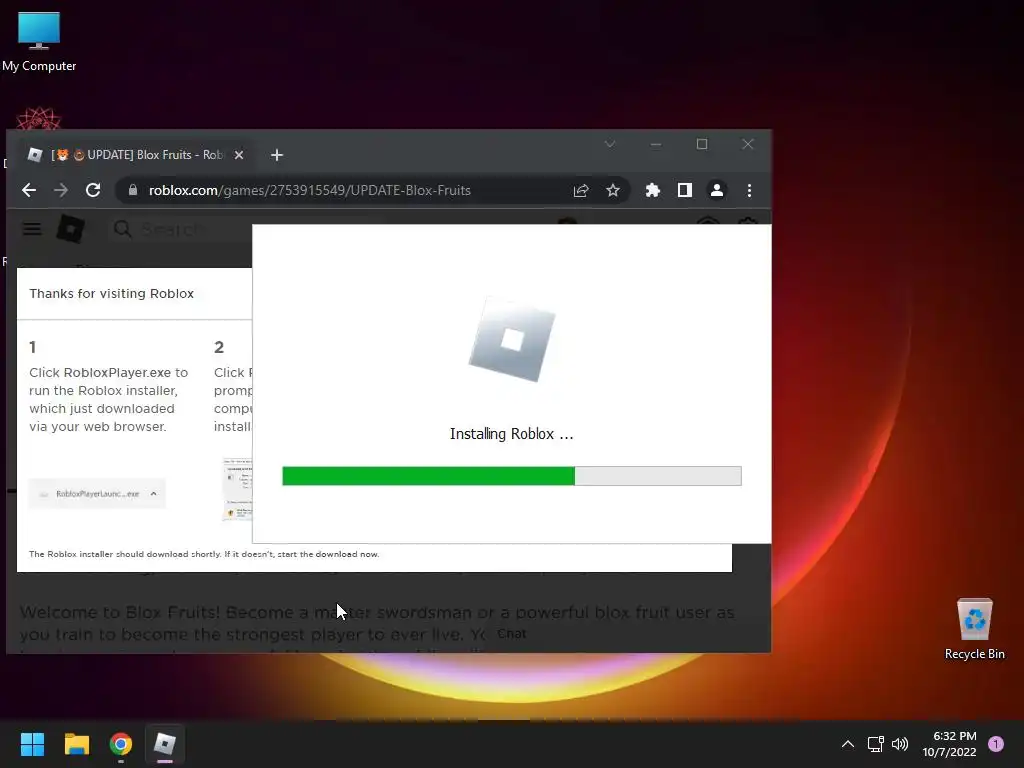Reload the Roblox page
Viewport: 1024px width, 768px height.
tap(93, 190)
